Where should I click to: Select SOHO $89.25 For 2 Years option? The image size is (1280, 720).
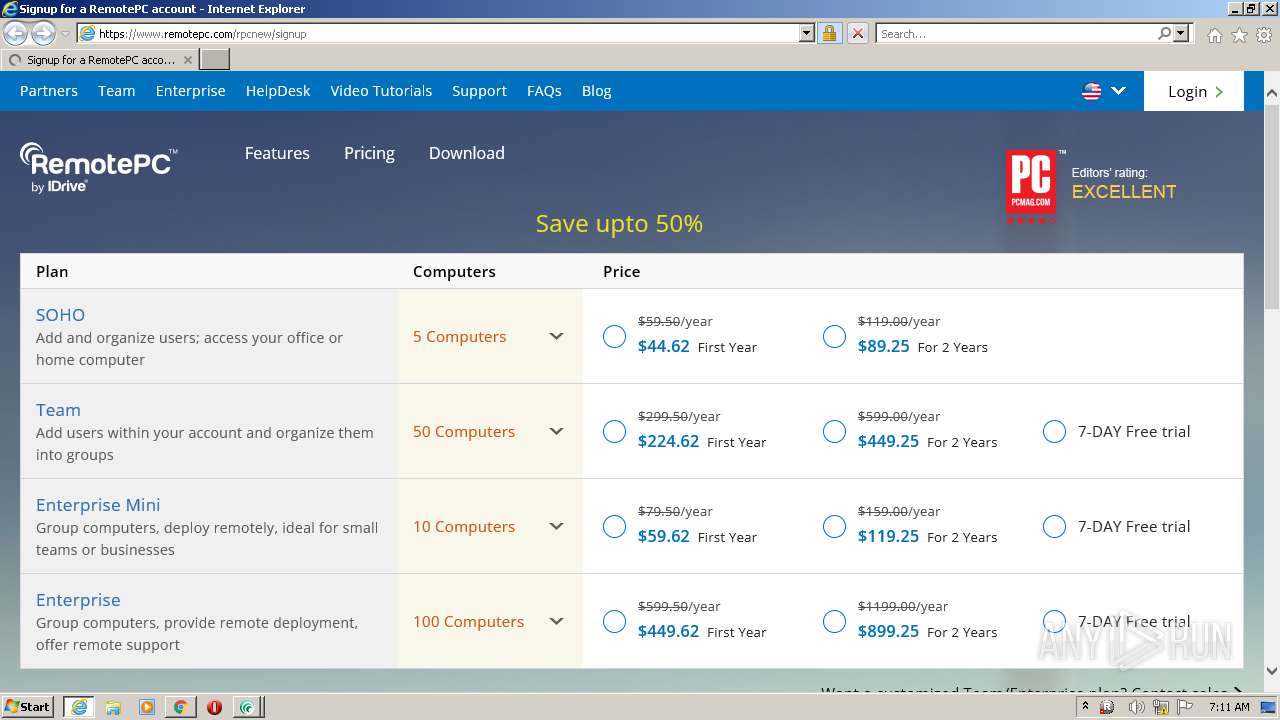coord(834,337)
